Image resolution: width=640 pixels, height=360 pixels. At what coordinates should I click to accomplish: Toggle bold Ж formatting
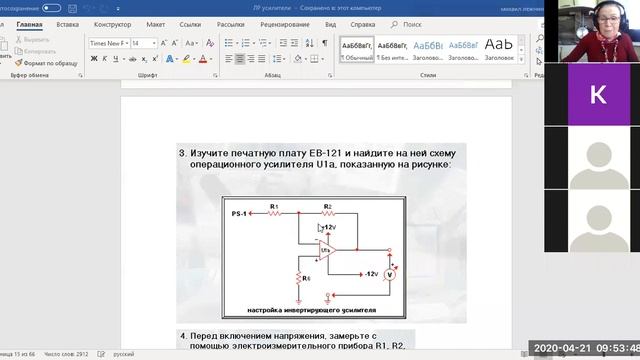tap(94, 59)
